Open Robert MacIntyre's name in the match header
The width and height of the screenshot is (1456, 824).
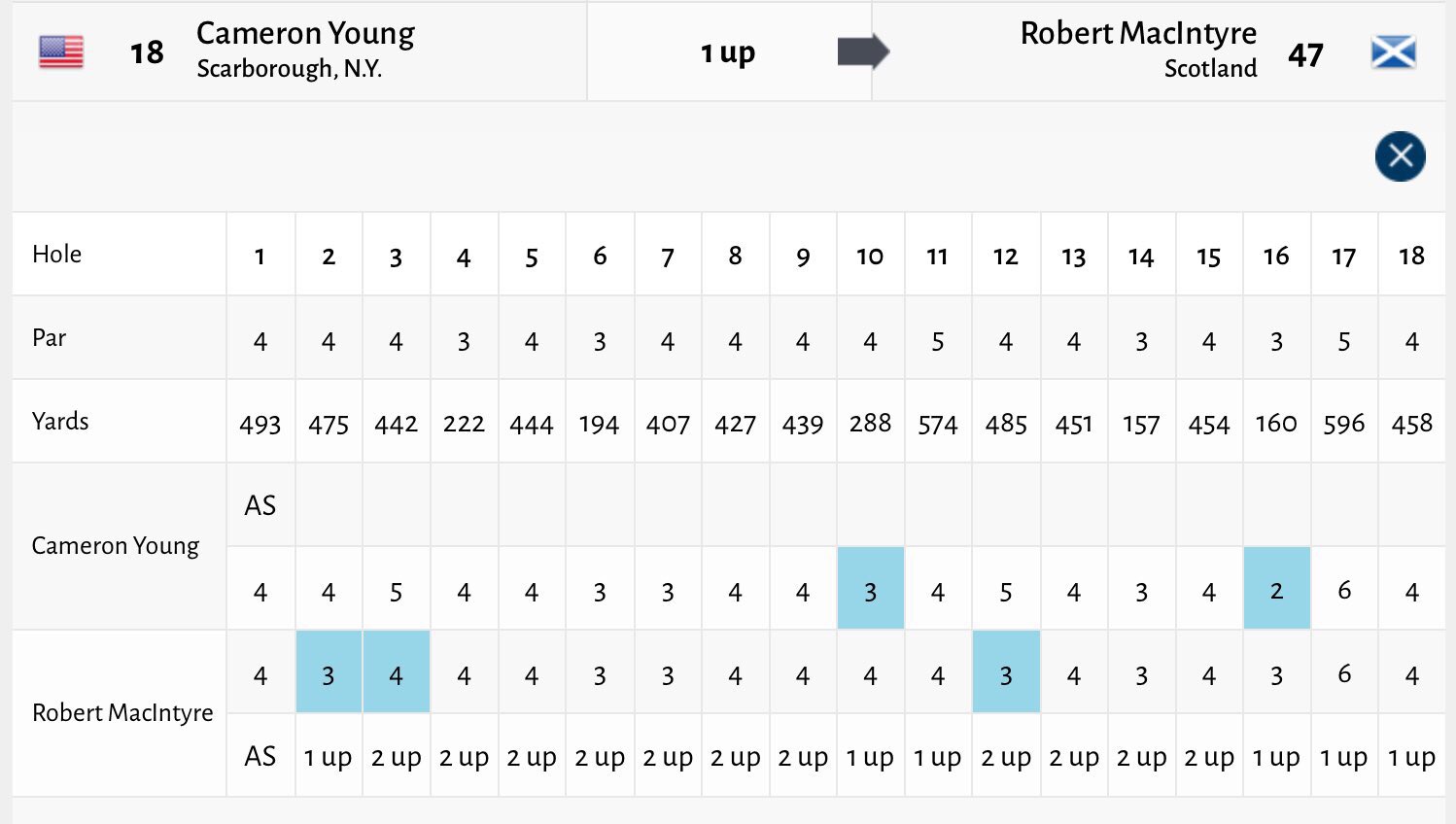[1137, 34]
